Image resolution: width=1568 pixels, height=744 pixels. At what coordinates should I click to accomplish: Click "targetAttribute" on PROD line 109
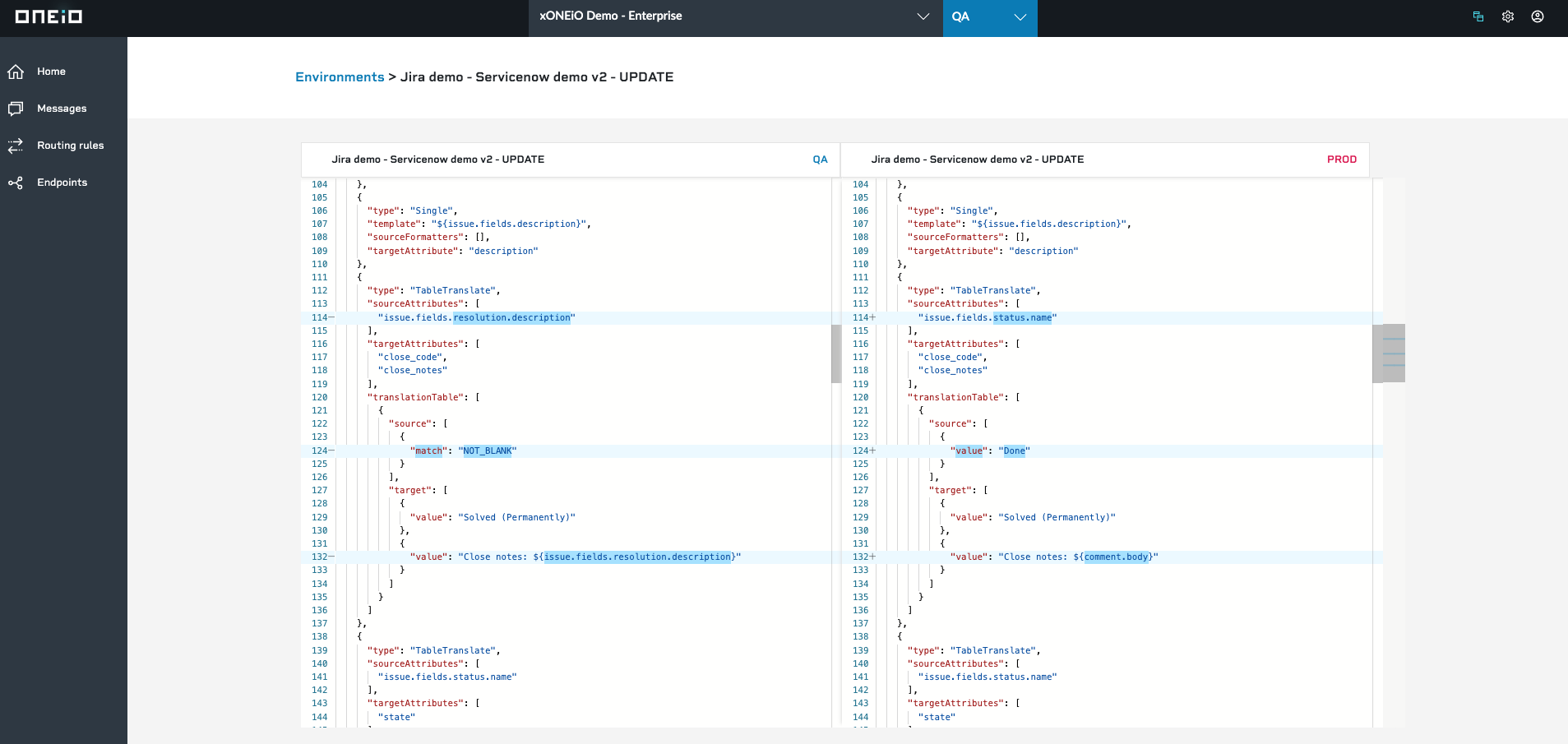point(953,251)
